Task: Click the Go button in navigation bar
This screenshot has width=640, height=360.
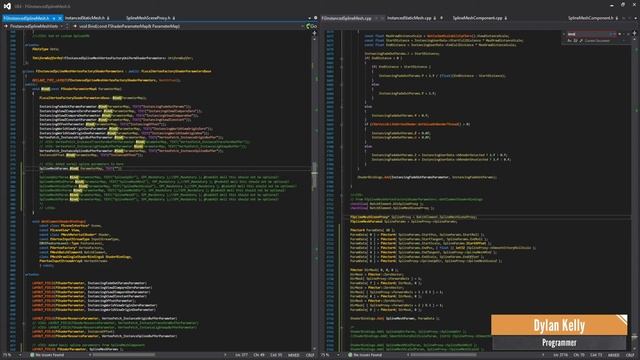Action: click(x=312, y=27)
